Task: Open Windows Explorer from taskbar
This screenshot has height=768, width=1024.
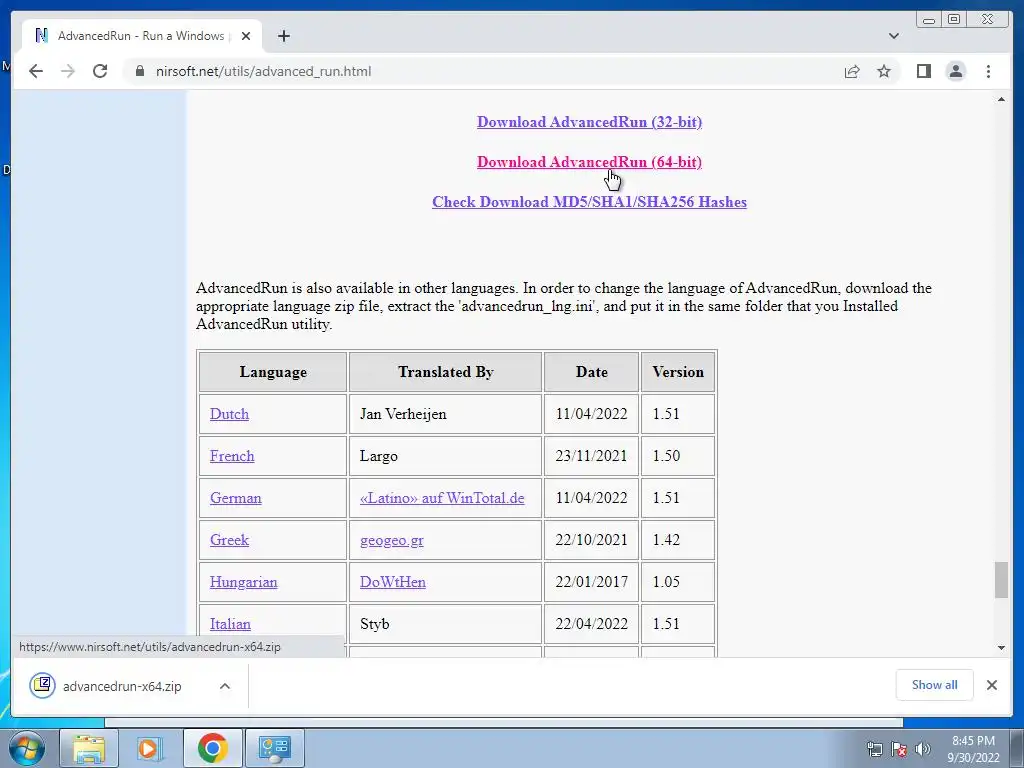Action: click(89, 748)
